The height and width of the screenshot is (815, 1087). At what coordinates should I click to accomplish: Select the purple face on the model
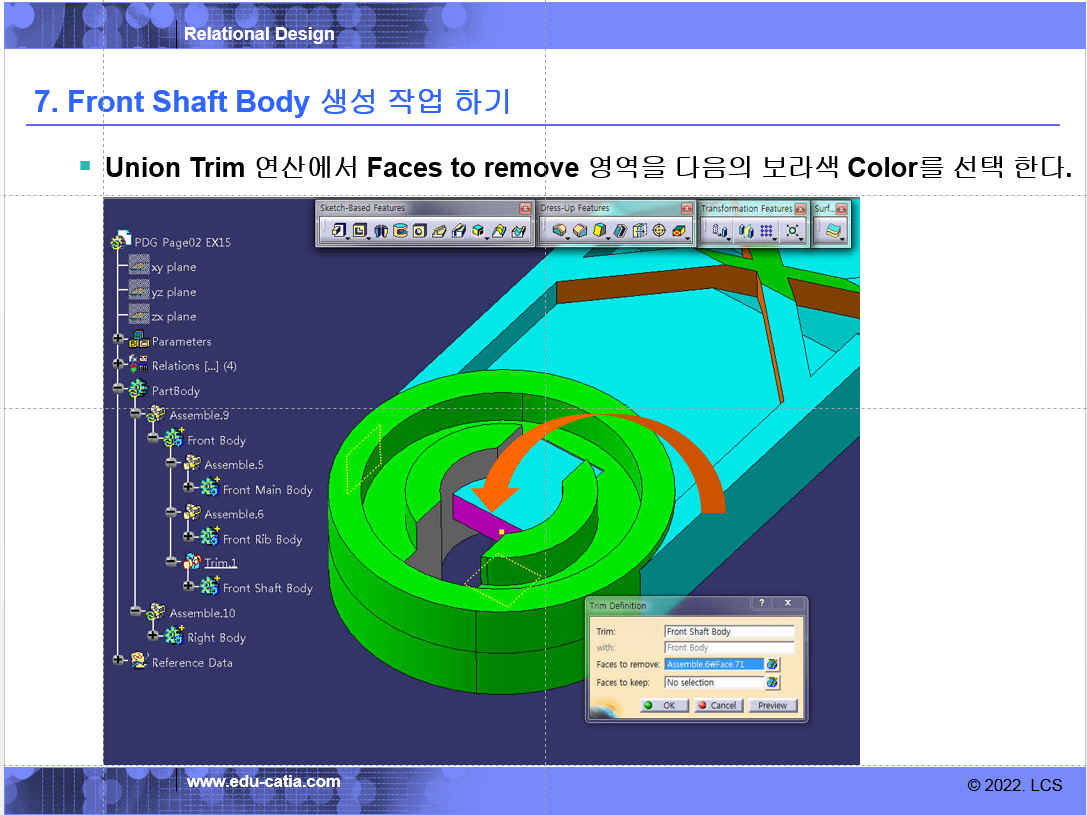(486, 513)
